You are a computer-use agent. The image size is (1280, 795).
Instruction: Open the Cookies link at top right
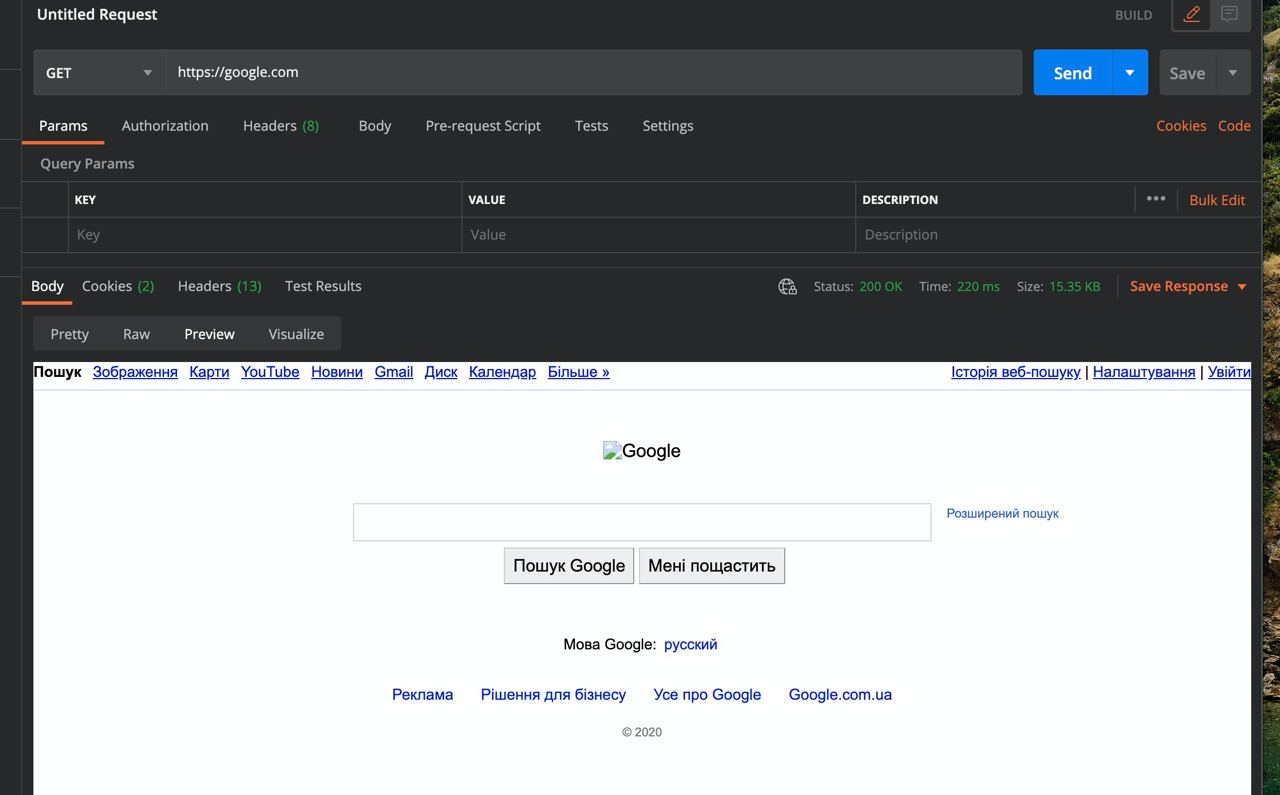click(1181, 126)
